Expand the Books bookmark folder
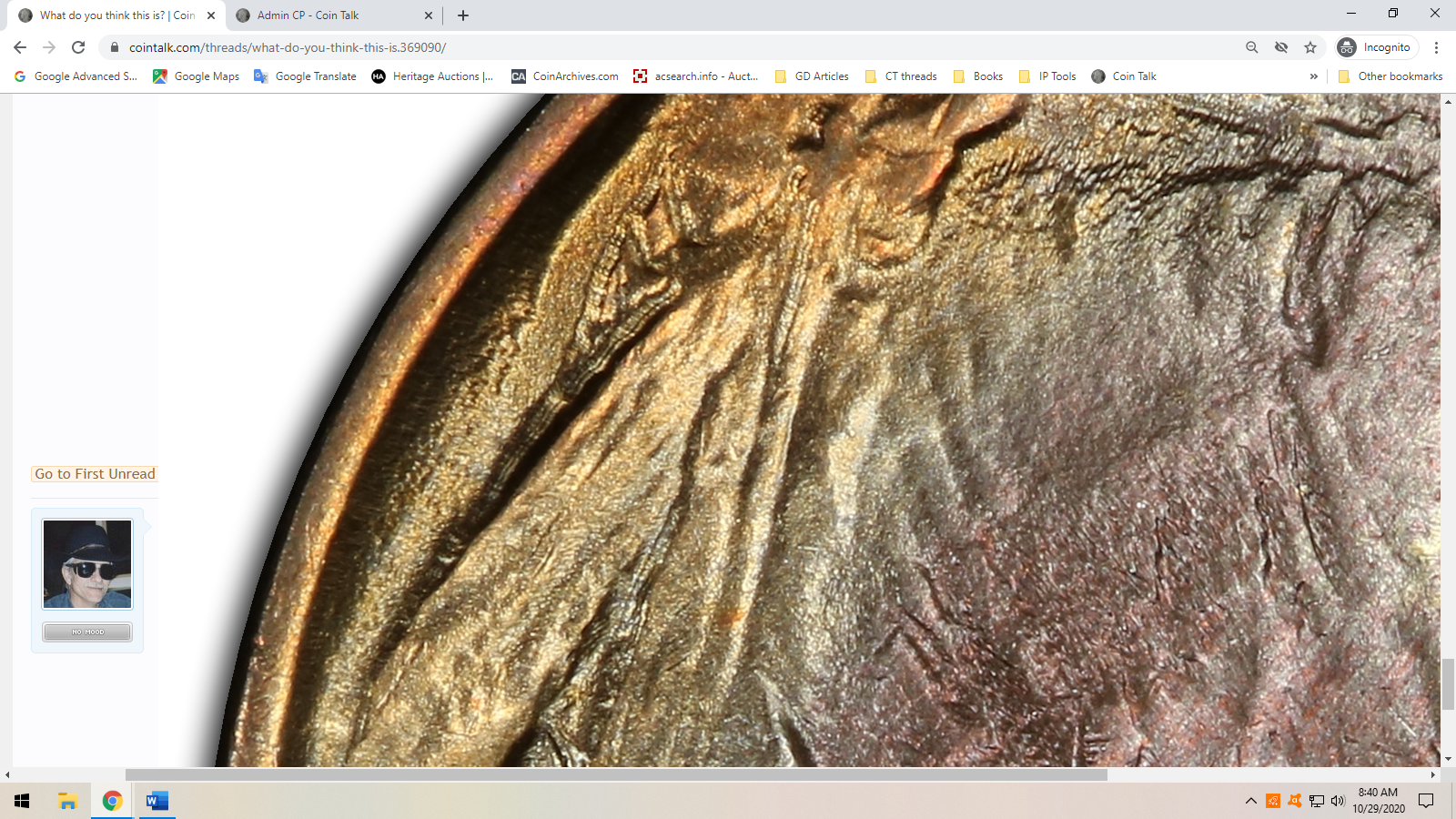The width and height of the screenshot is (1456, 819). click(x=978, y=76)
